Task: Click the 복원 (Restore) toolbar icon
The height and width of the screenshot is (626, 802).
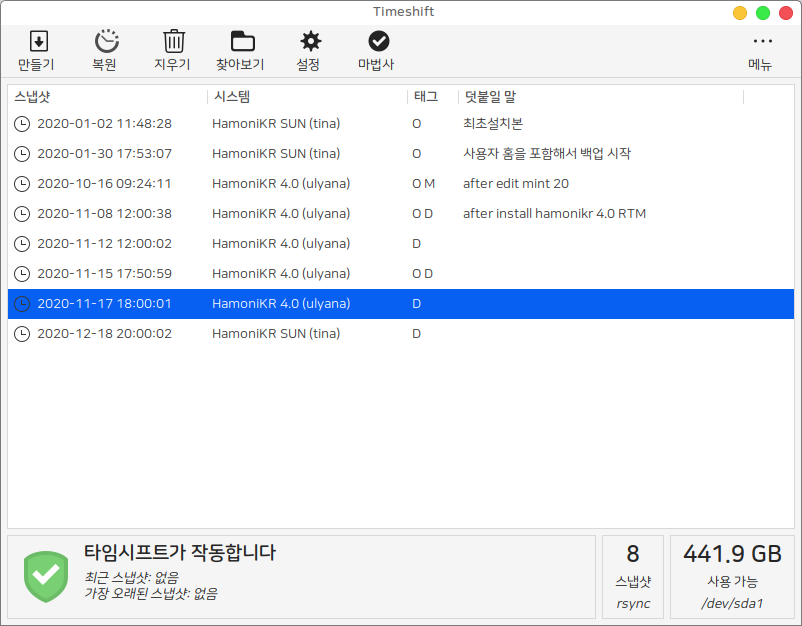Action: tap(104, 42)
